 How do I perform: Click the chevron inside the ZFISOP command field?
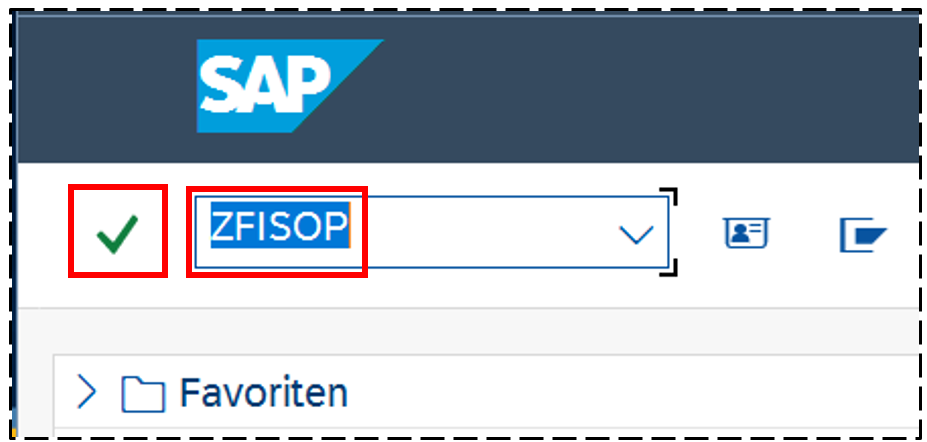[x=636, y=235]
